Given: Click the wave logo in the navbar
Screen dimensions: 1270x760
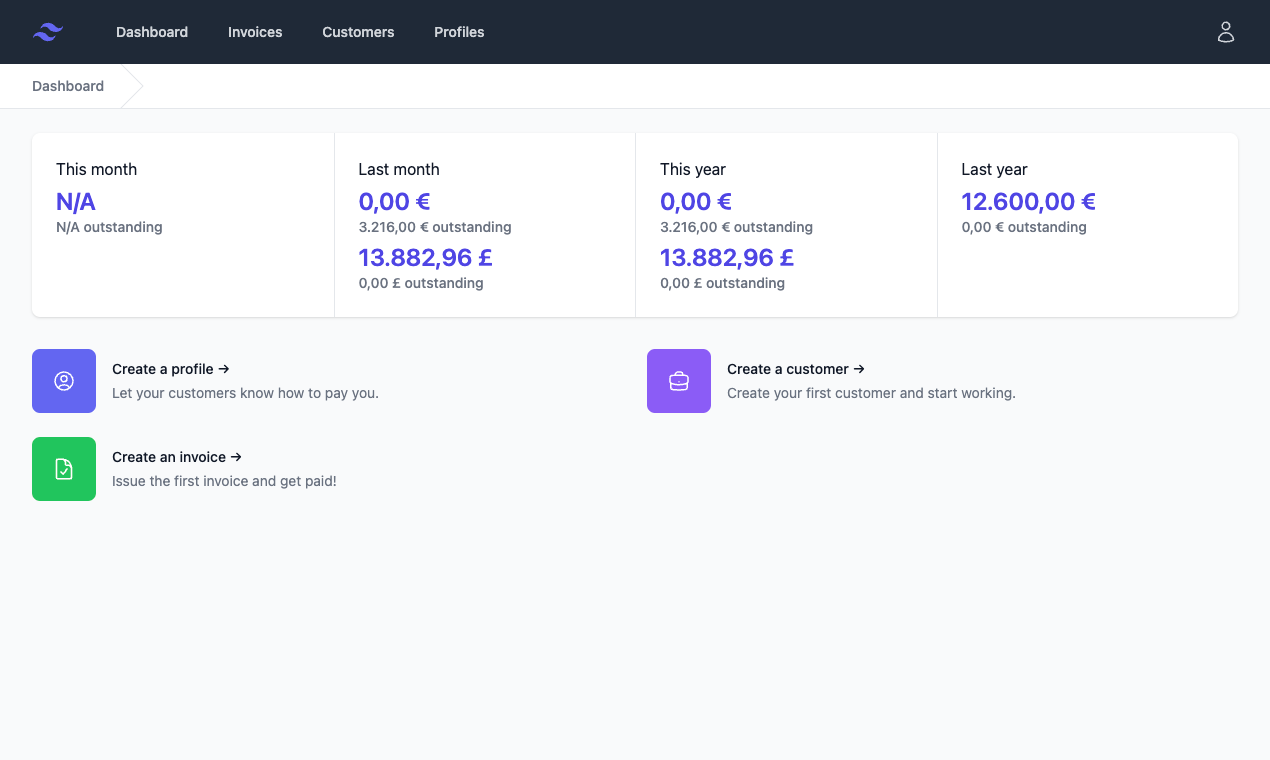Looking at the screenshot, I should 48,32.
